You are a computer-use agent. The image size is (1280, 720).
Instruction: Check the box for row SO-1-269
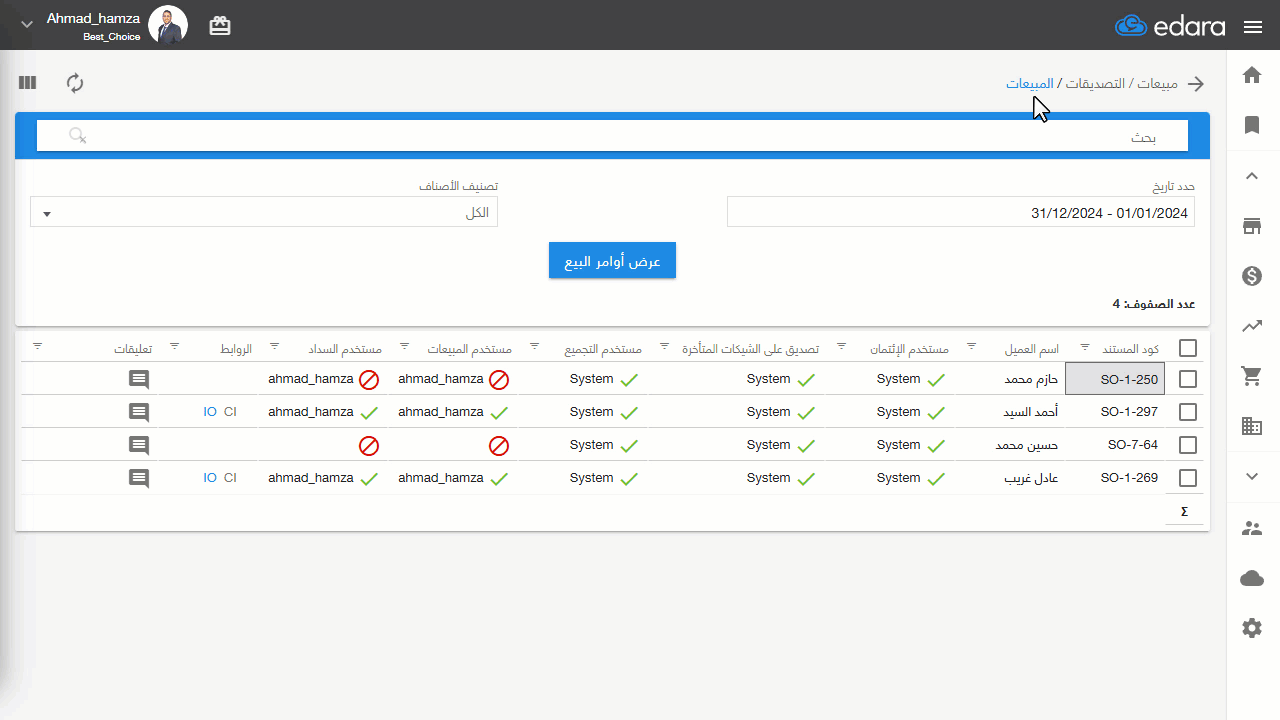click(x=1188, y=478)
